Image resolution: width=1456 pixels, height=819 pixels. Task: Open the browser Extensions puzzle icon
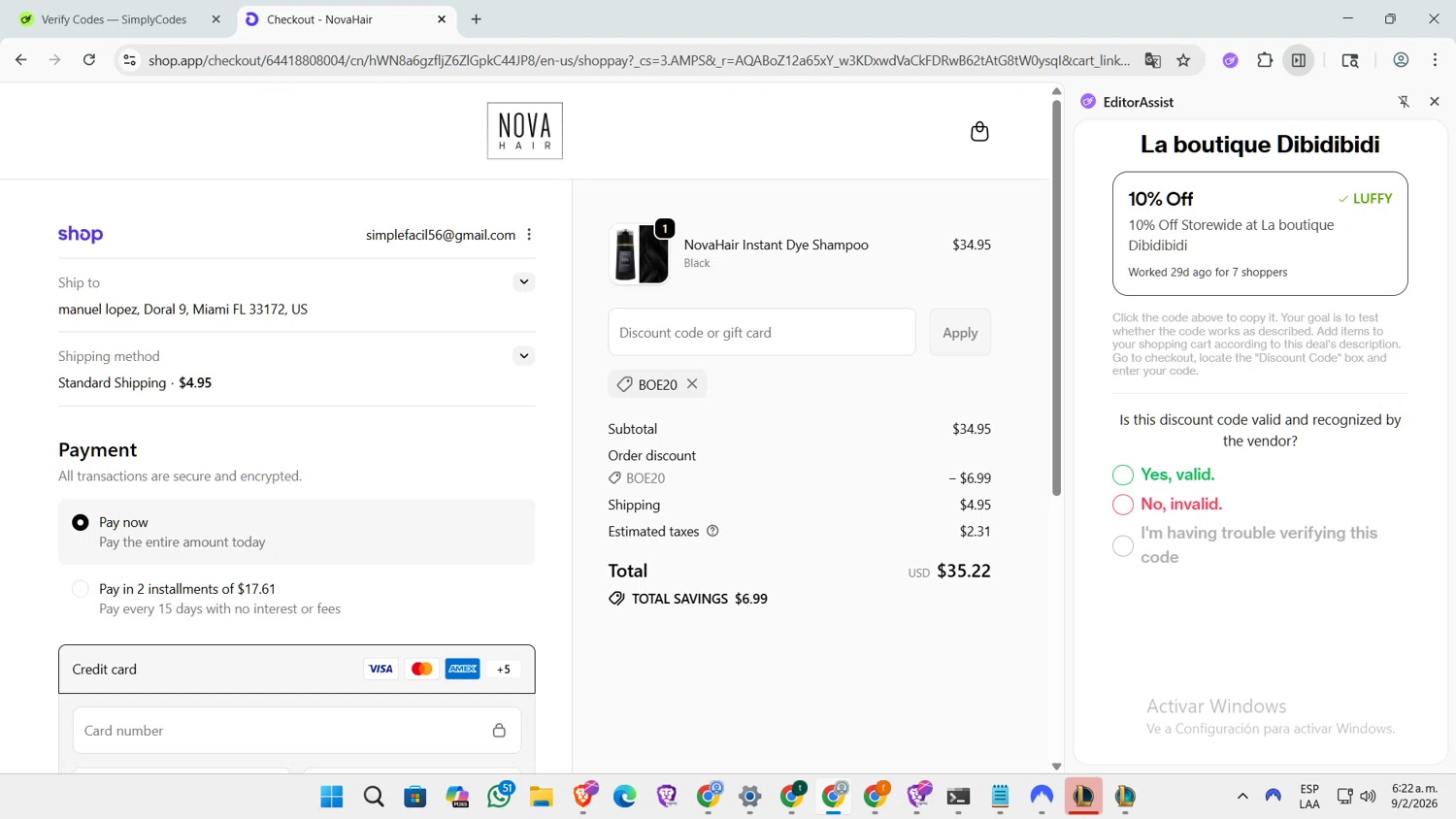tap(1265, 60)
